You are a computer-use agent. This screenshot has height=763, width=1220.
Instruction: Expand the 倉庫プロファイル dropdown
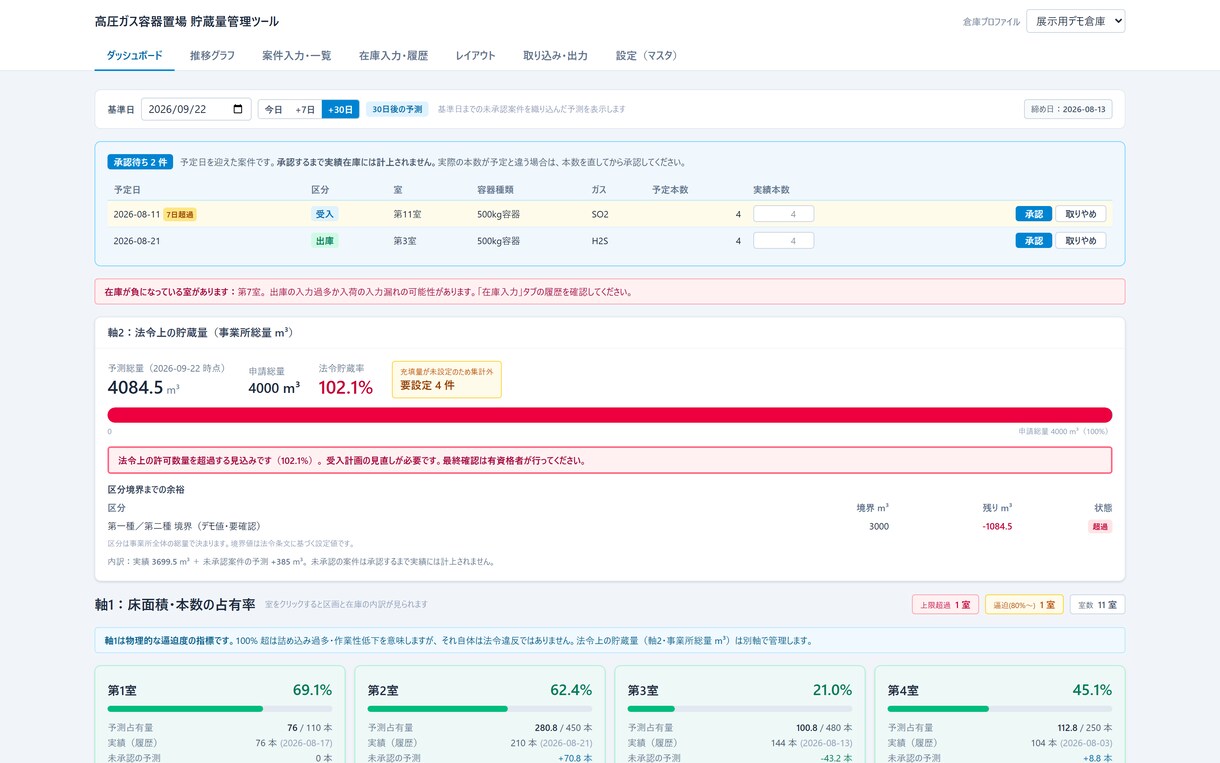pos(1075,21)
